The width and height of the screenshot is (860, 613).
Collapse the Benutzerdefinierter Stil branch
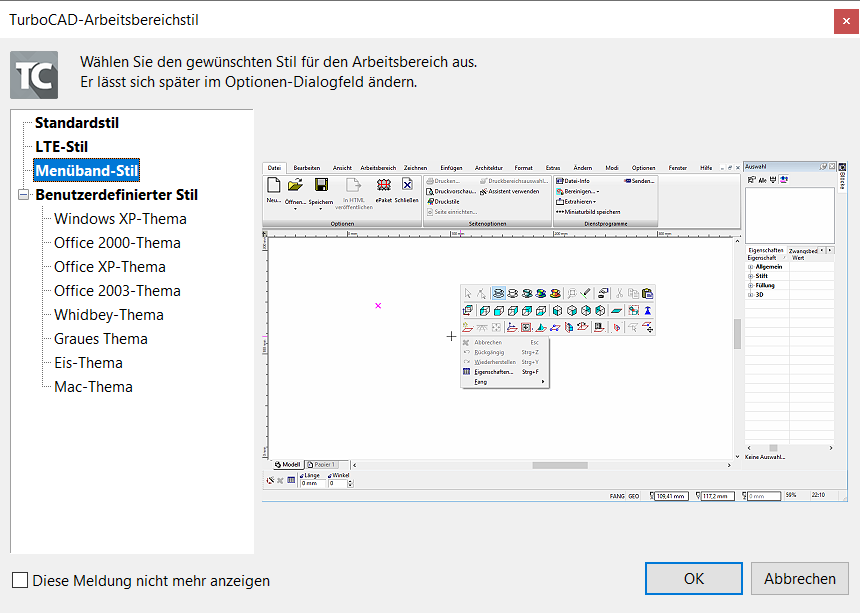[x=24, y=195]
